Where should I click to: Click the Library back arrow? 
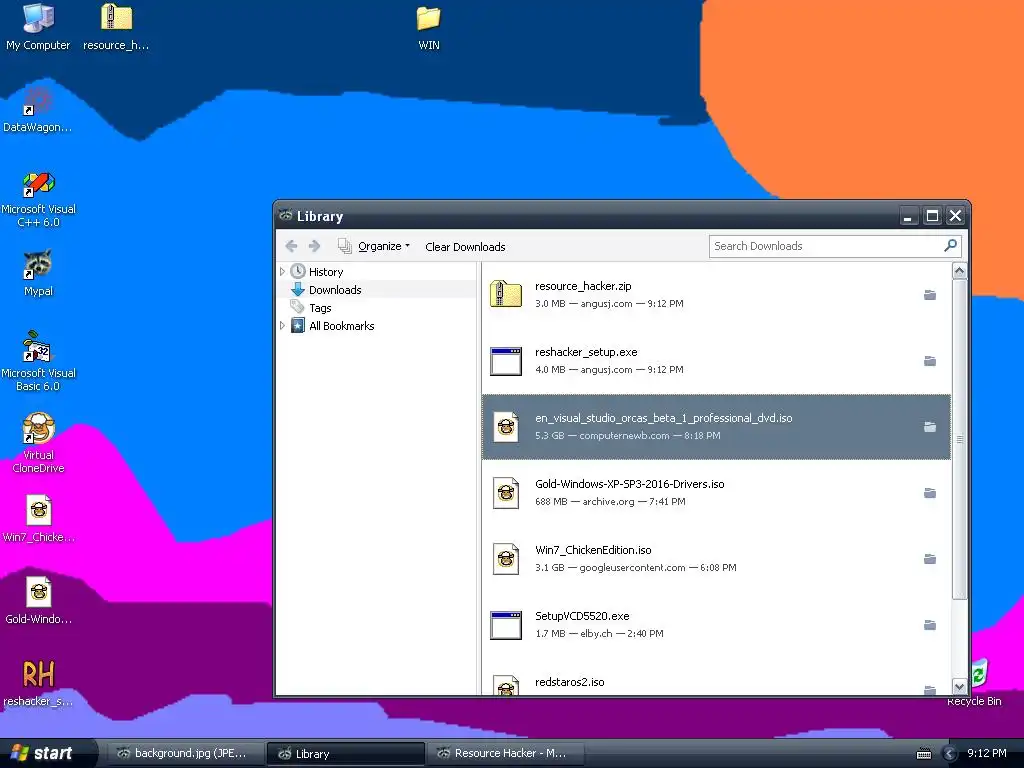coord(291,246)
